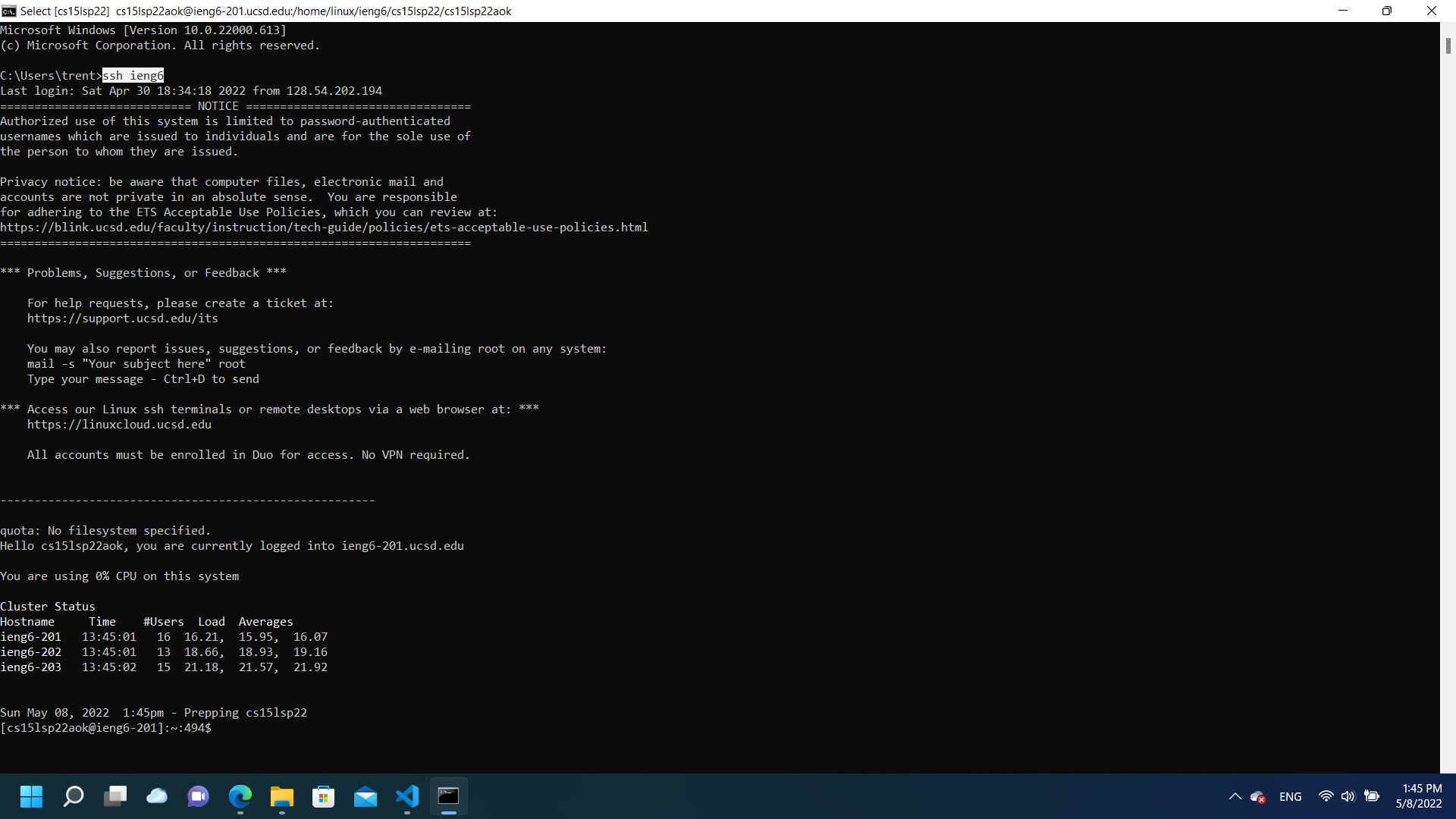This screenshot has height=819, width=1456.
Task: Open the ENG language switcher
Action: pos(1290,796)
